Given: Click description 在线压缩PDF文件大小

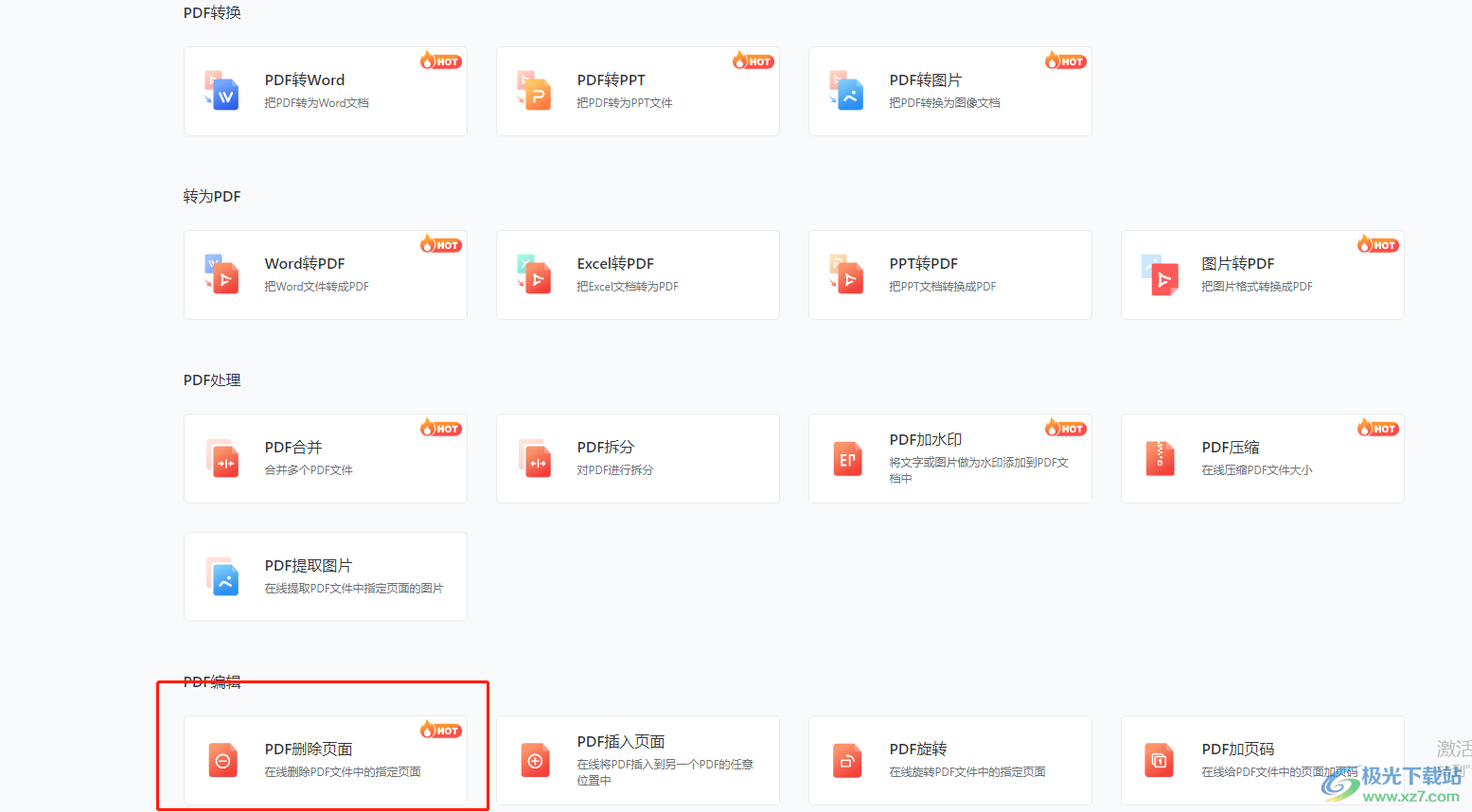Looking at the screenshot, I should pos(1257,470).
